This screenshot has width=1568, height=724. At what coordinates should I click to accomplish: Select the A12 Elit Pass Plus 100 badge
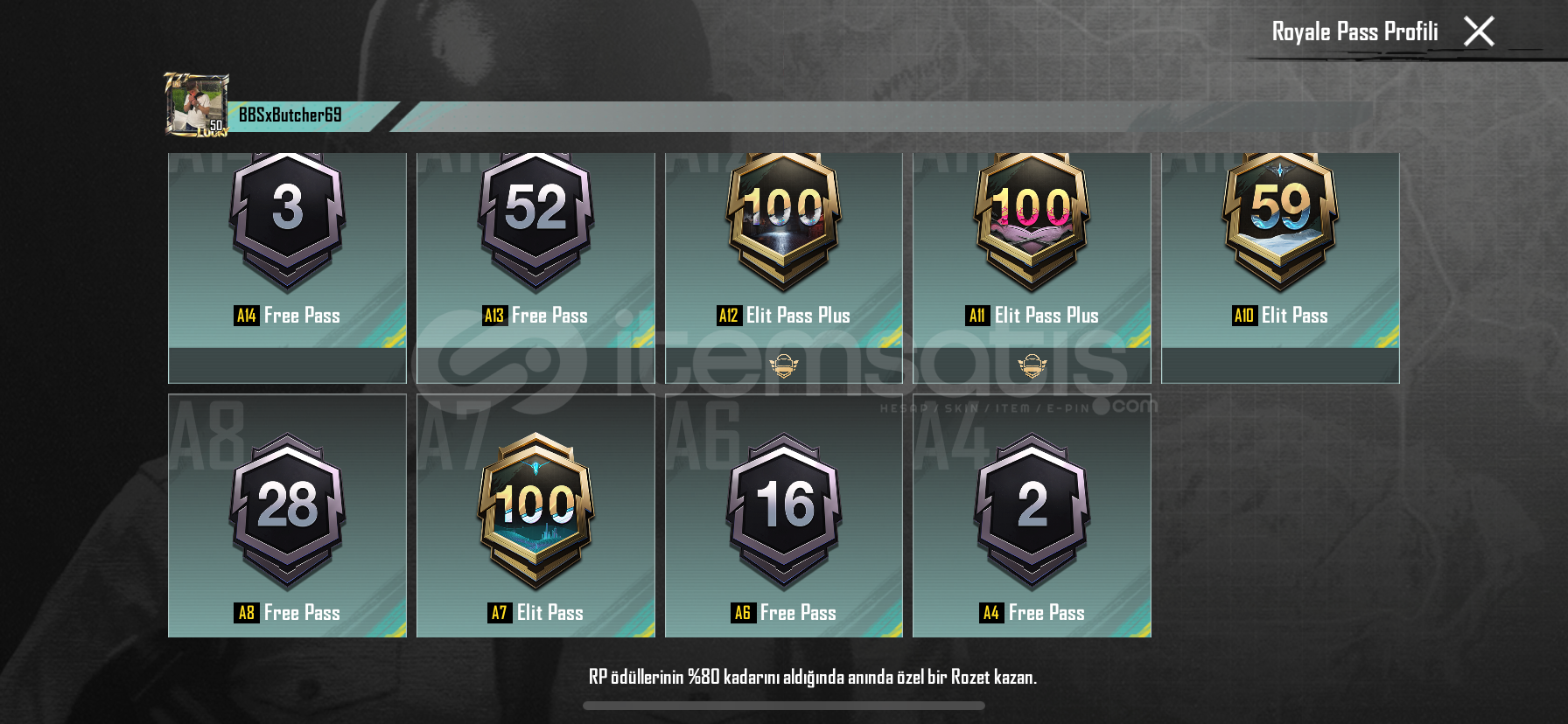pyautogui.click(x=784, y=222)
